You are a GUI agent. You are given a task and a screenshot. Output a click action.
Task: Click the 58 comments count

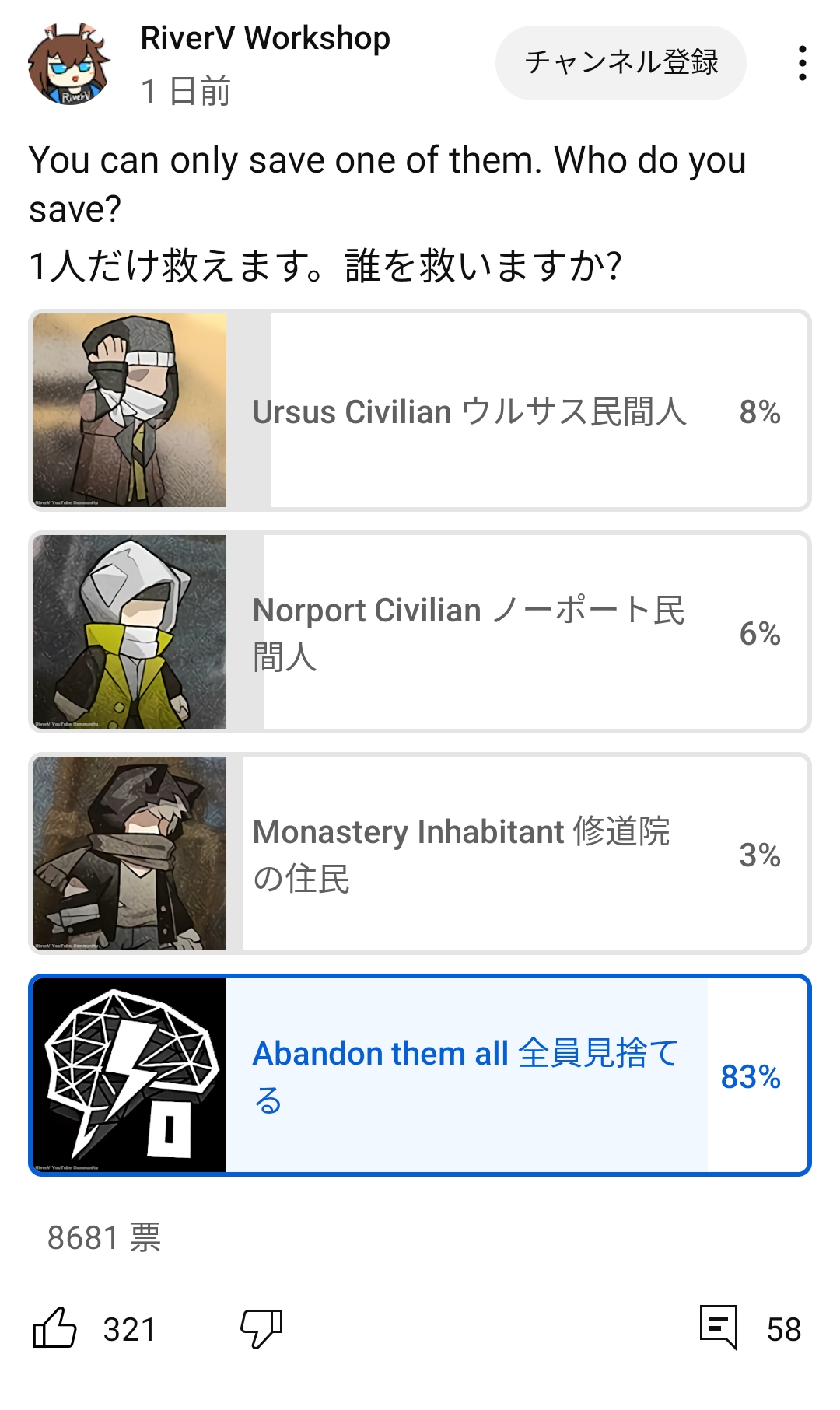783,1329
